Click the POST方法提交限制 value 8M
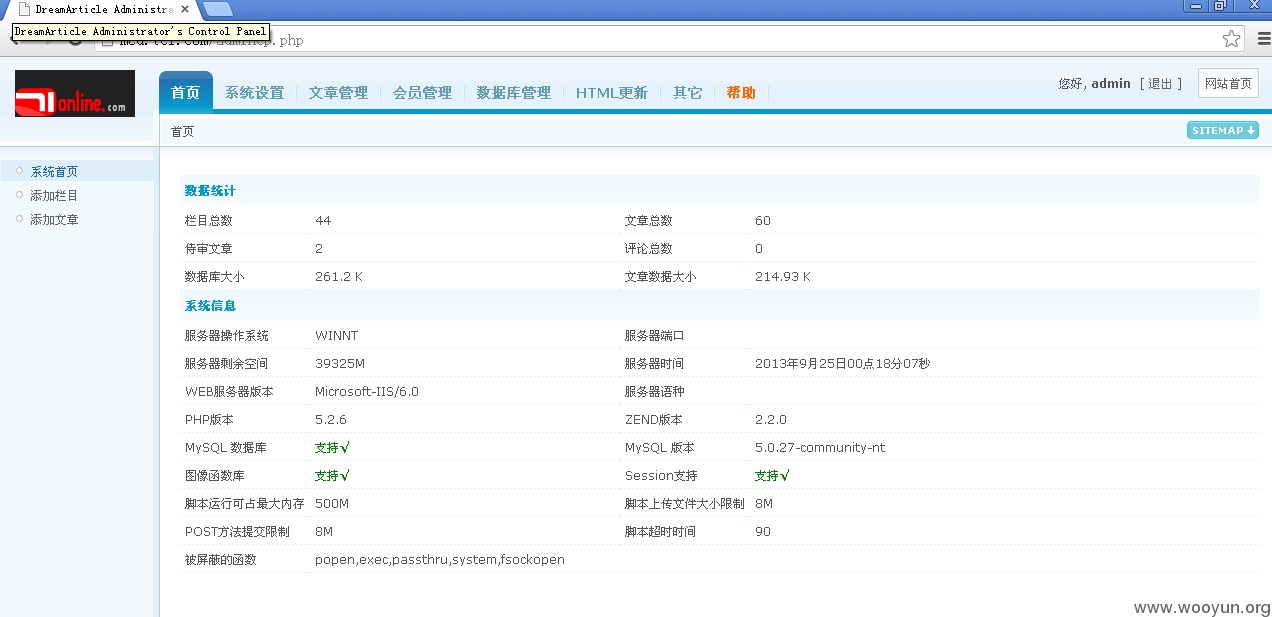The image size is (1272, 617). pos(324,531)
